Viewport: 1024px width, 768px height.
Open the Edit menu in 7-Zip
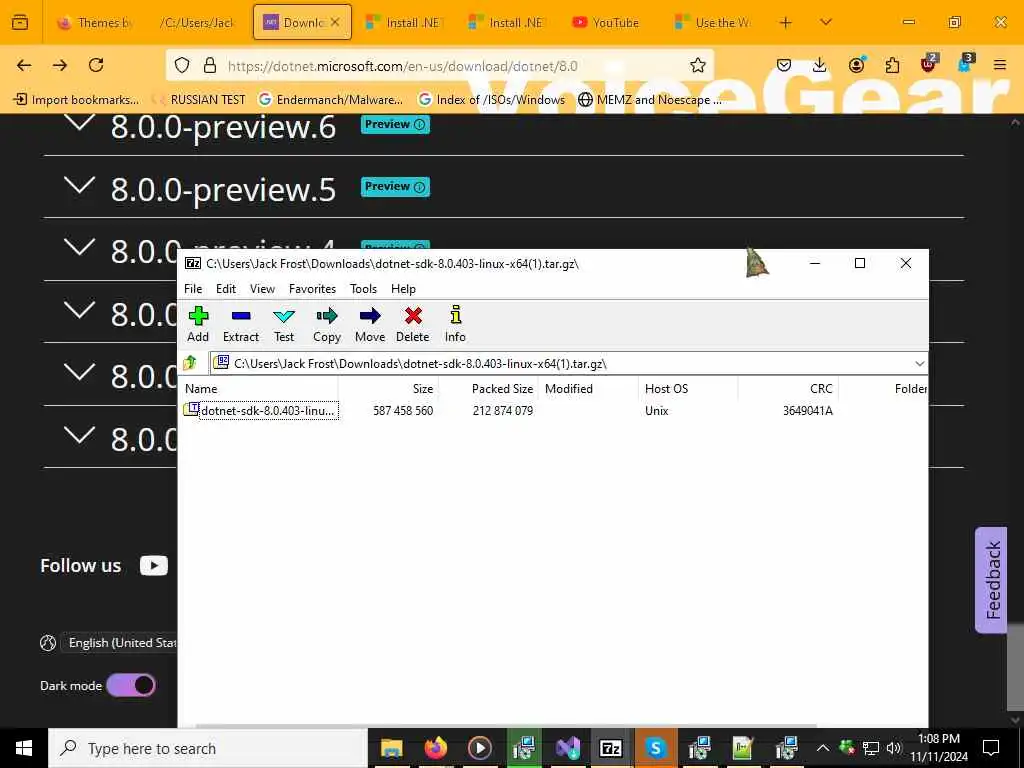226,289
